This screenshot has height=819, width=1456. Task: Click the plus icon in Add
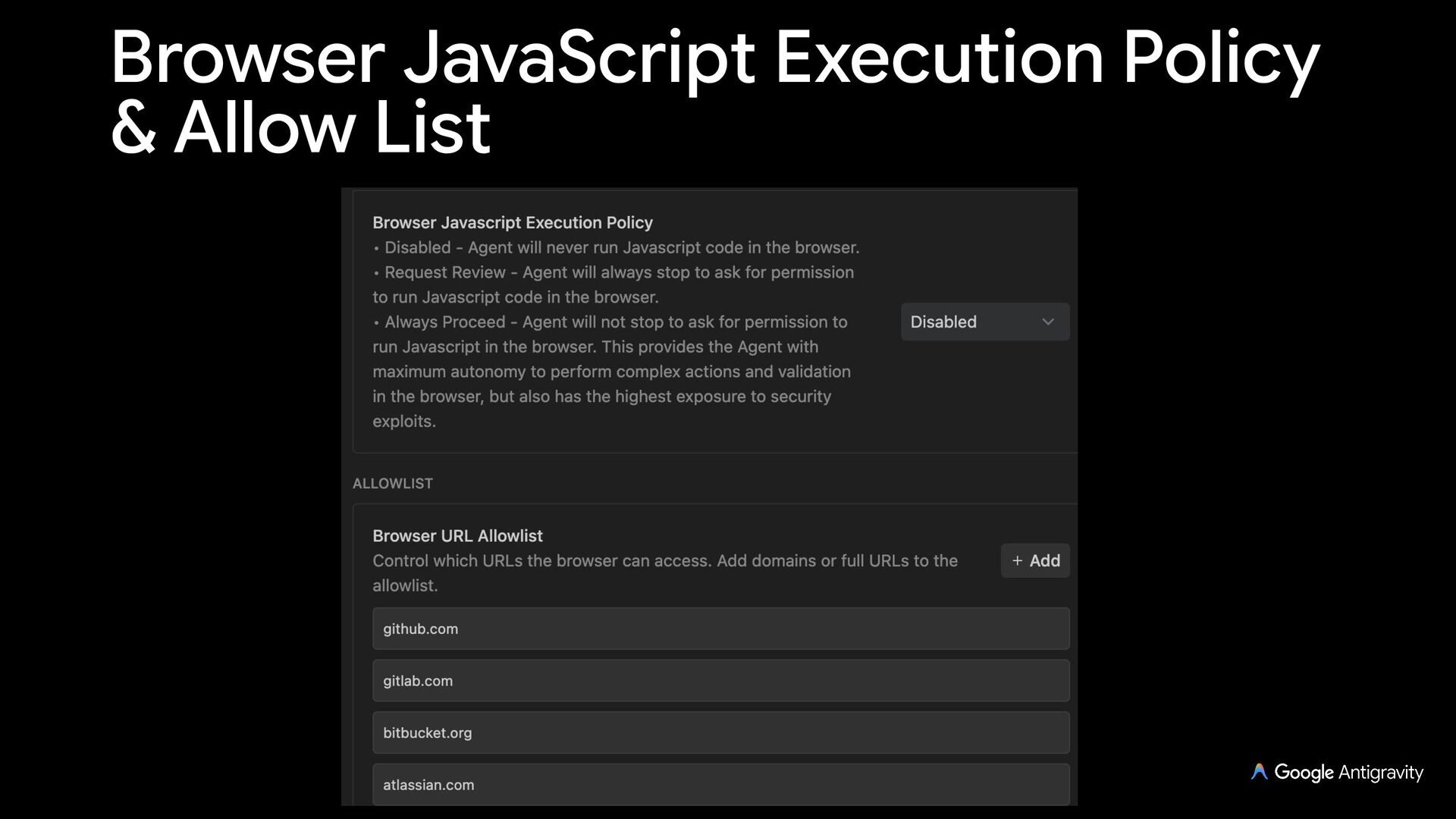pyautogui.click(x=1017, y=560)
